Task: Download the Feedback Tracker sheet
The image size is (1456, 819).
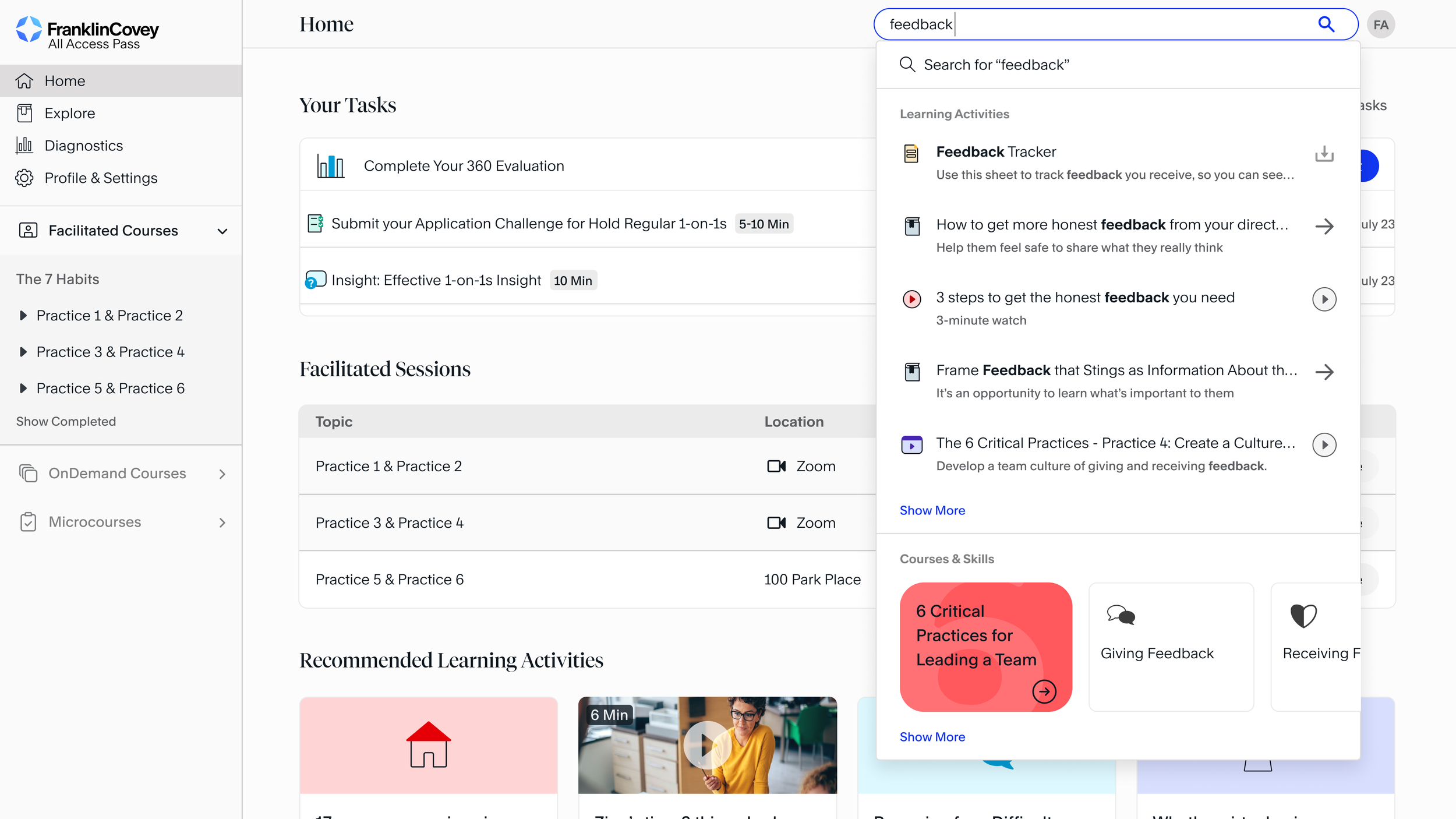Action: (1324, 154)
